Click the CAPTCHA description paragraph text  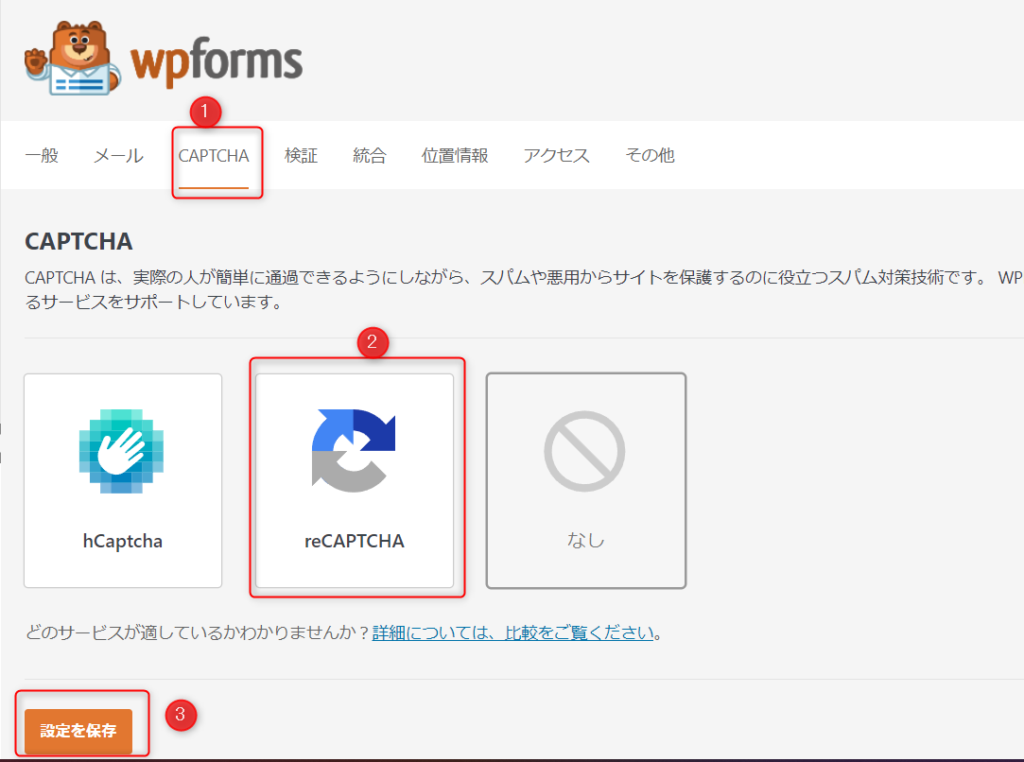pyautogui.click(x=524, y=290)
